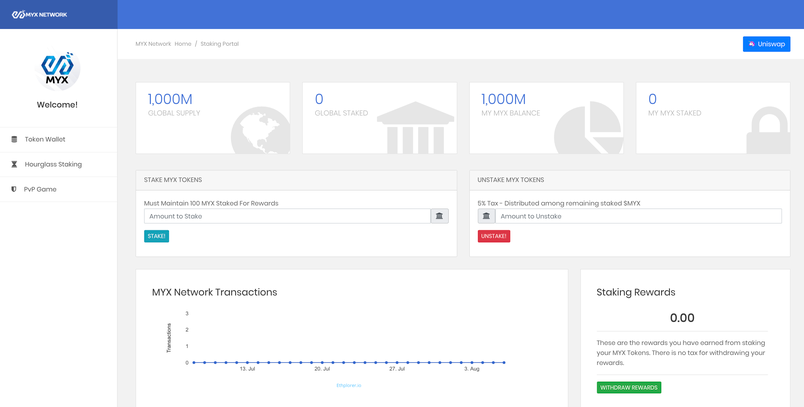The height and width of the screenshot is (407, 804).
Task: Click the 13. Jul label on chart axis
Action: point(247,369)
